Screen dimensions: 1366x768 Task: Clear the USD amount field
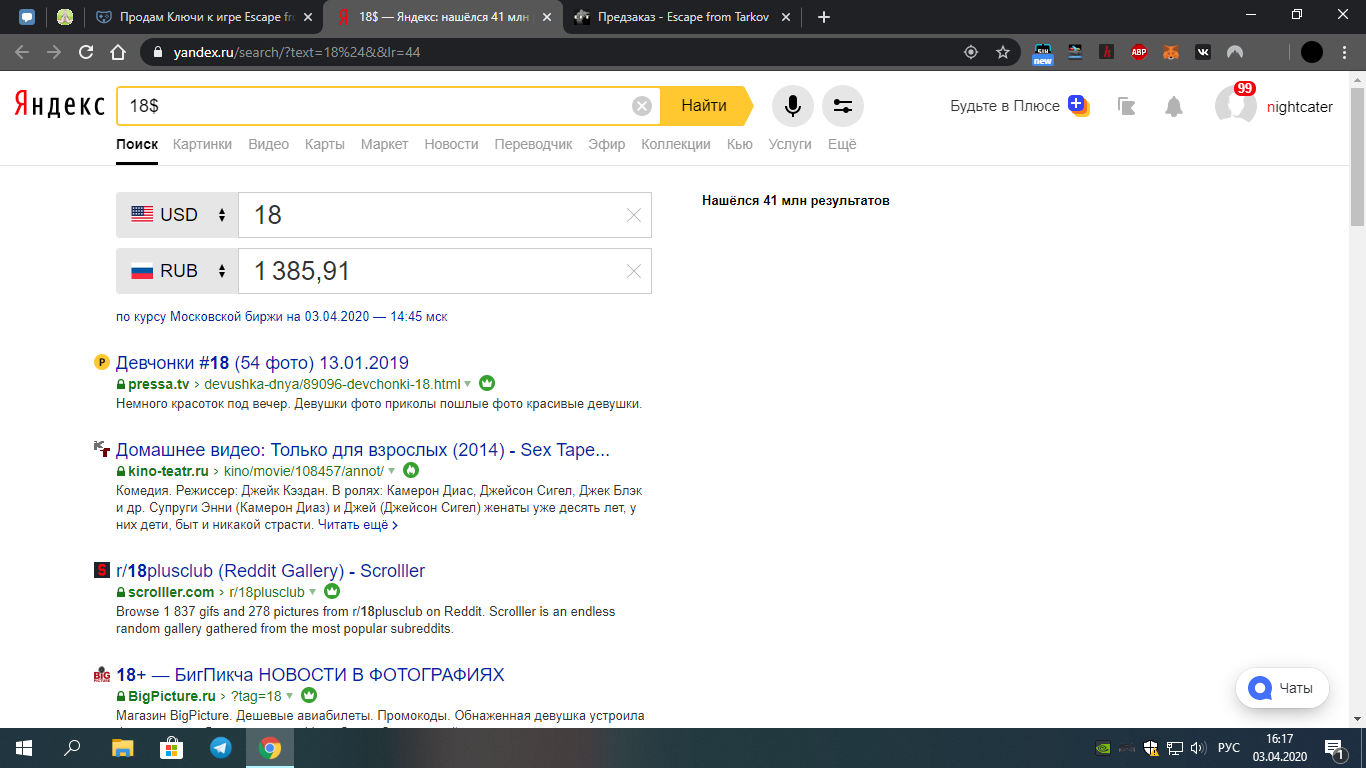[633, 215]
